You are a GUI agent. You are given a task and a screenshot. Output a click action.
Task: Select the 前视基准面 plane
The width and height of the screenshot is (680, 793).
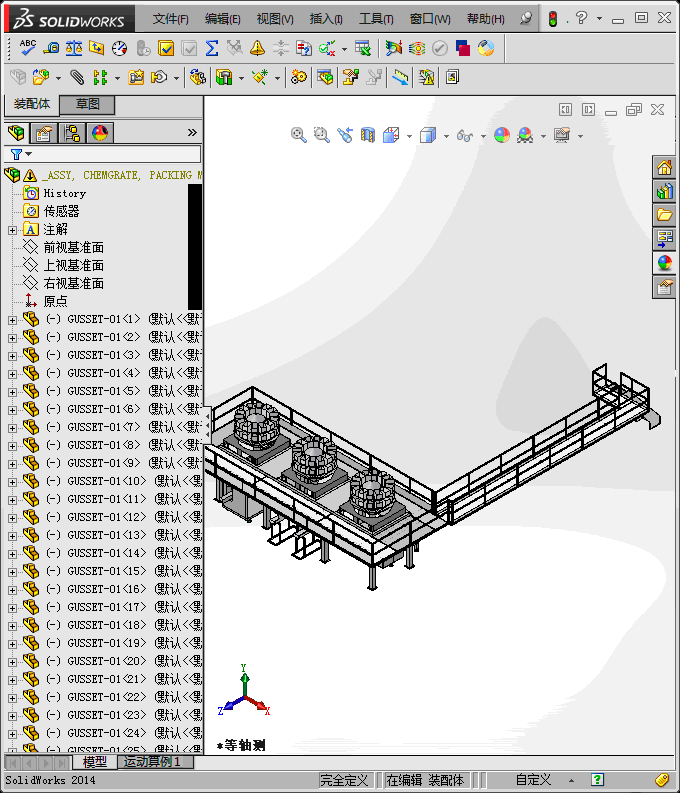pyautogui.click(x=73, y=247)
